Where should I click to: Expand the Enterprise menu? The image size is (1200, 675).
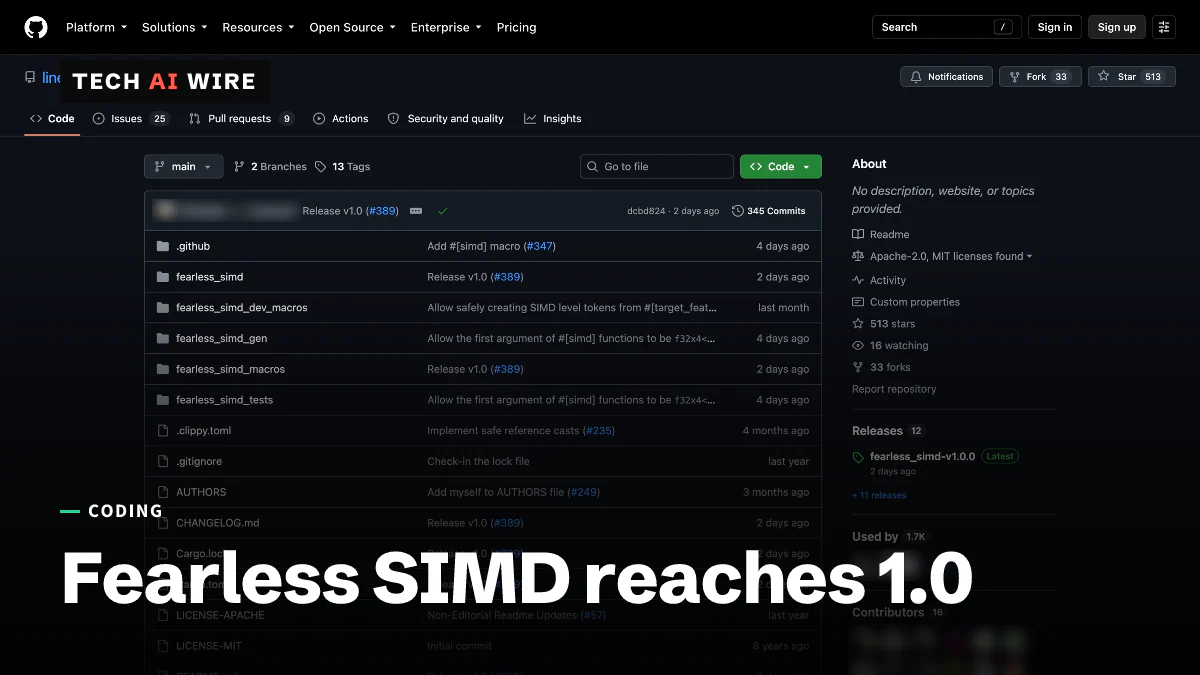[446, 27]
